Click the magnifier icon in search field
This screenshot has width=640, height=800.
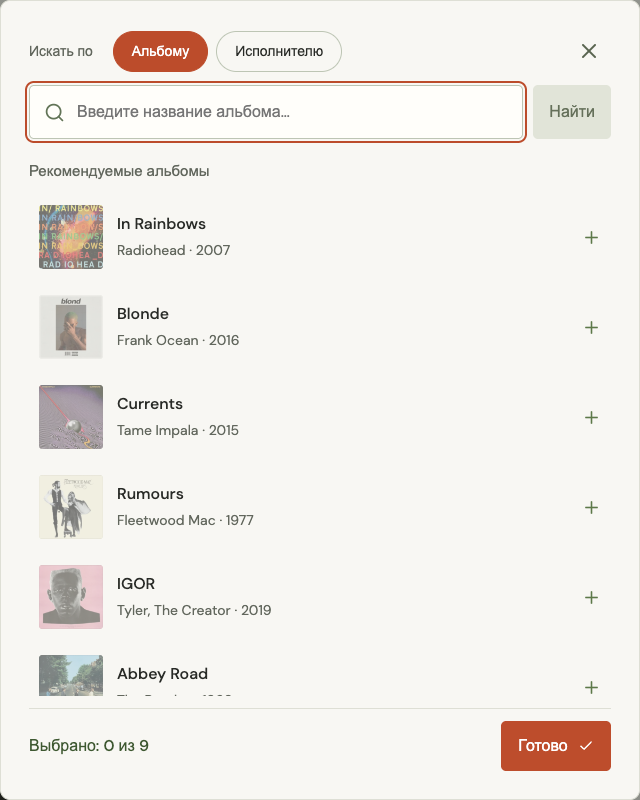54,112
